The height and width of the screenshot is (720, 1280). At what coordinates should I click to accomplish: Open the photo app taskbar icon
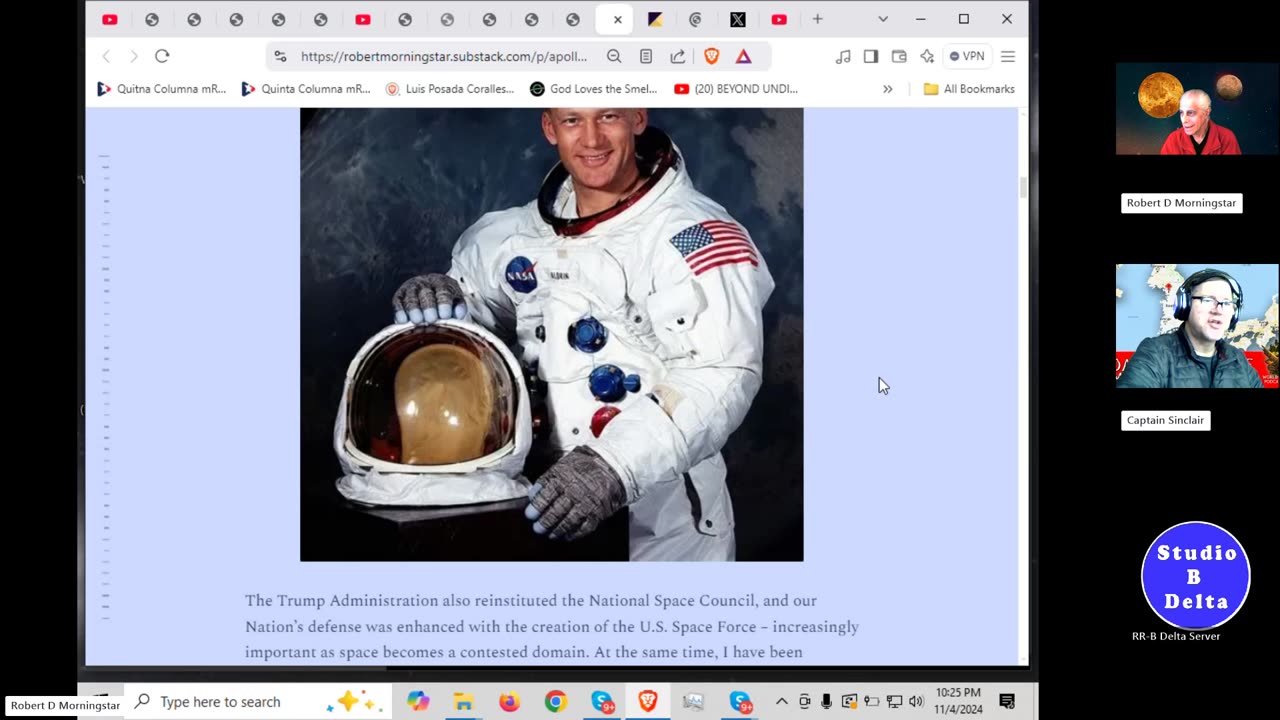click(x=693, y=702)
